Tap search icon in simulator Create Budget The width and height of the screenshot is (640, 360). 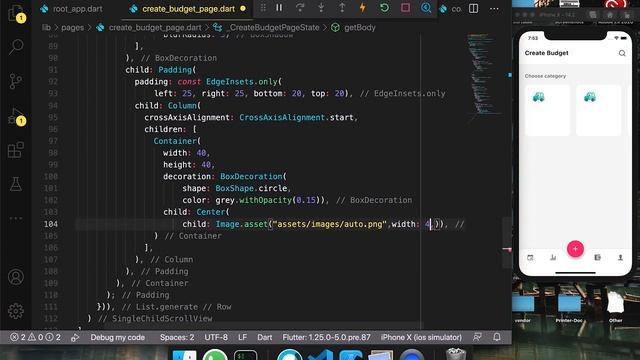[622, 53]
